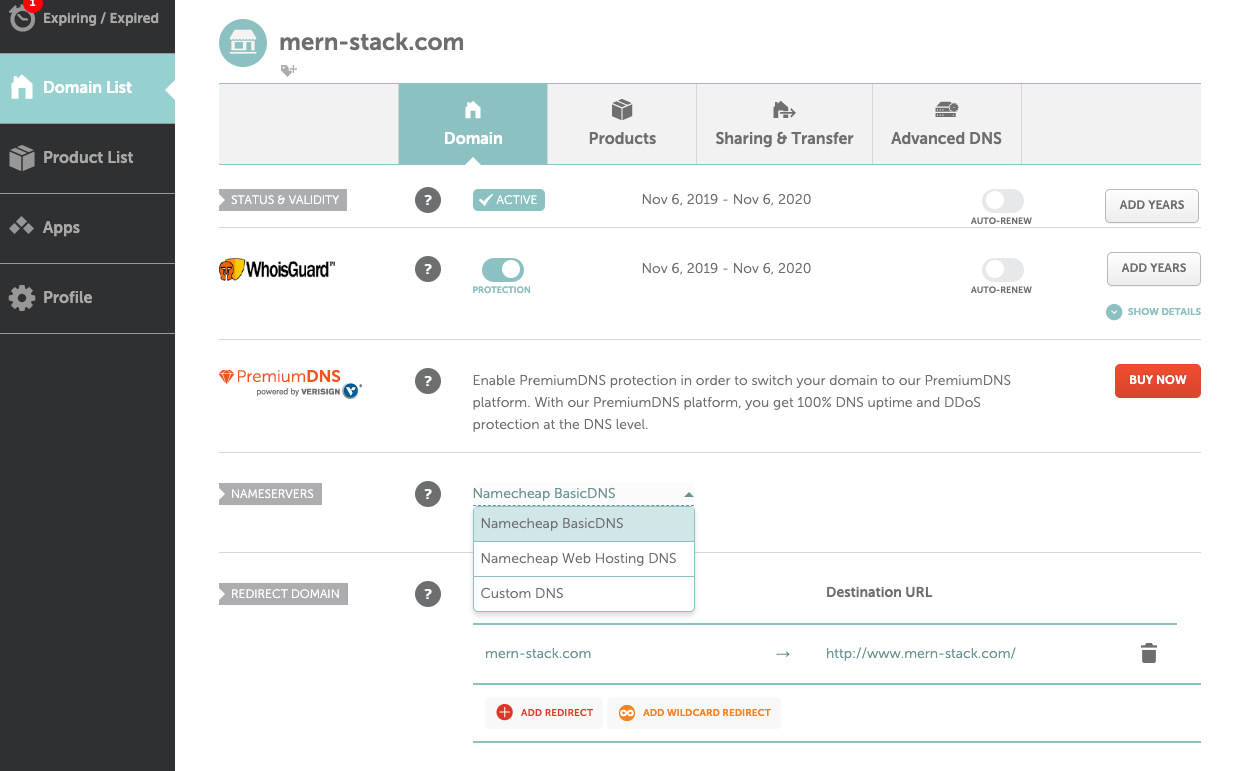This screenshot has height=771, width=1241.
Task: Toggle auto-renew for domain Status & Validity
Action: pyautogui.click(x=1003, y=200)
